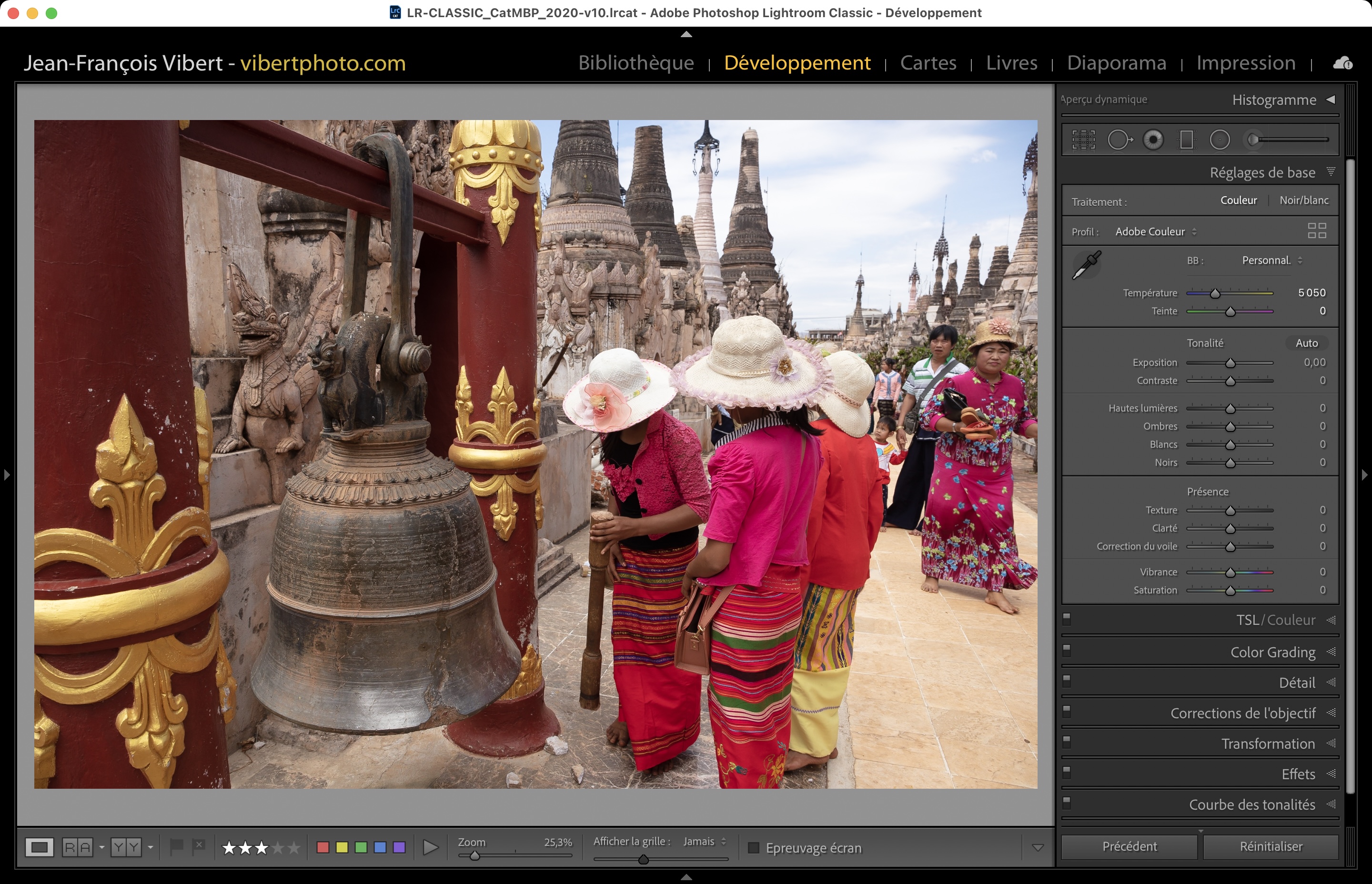Pick the white balance eyedropper
The width and height of the screenshot is (1372, 884).
[1086, 265]
